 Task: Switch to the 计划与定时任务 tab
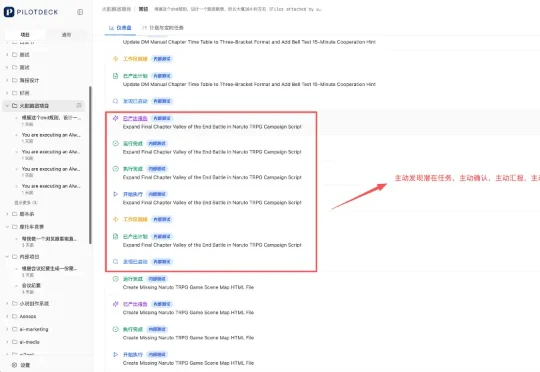click(163, 28)
